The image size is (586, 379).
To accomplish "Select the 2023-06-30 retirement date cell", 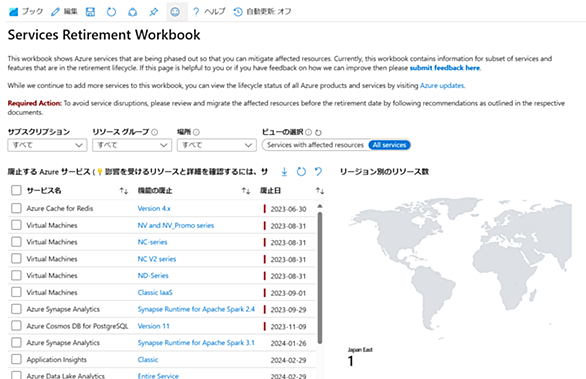I will click(x=288, y=209).
